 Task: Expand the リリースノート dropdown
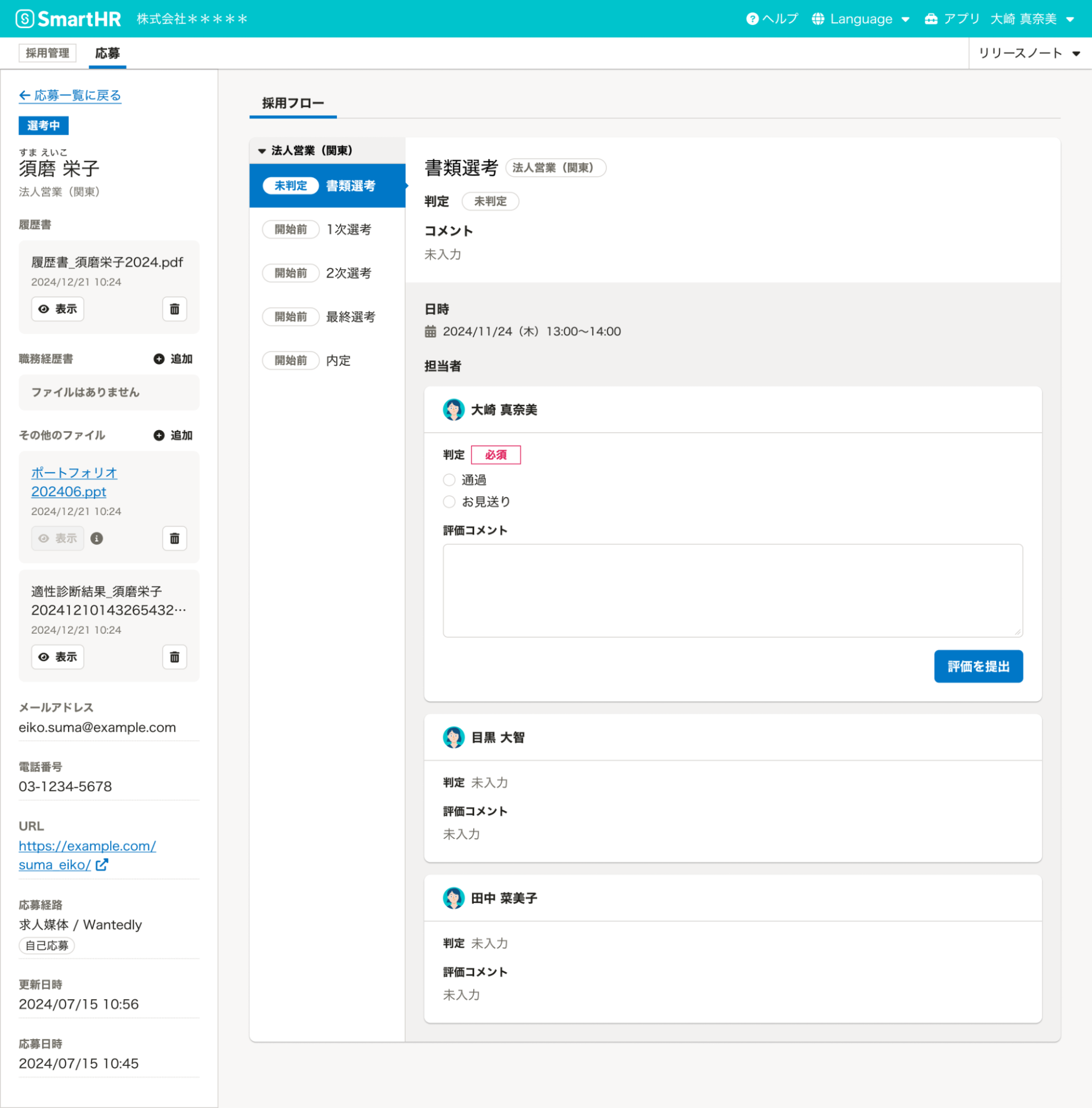click(x=1029, y=53)
